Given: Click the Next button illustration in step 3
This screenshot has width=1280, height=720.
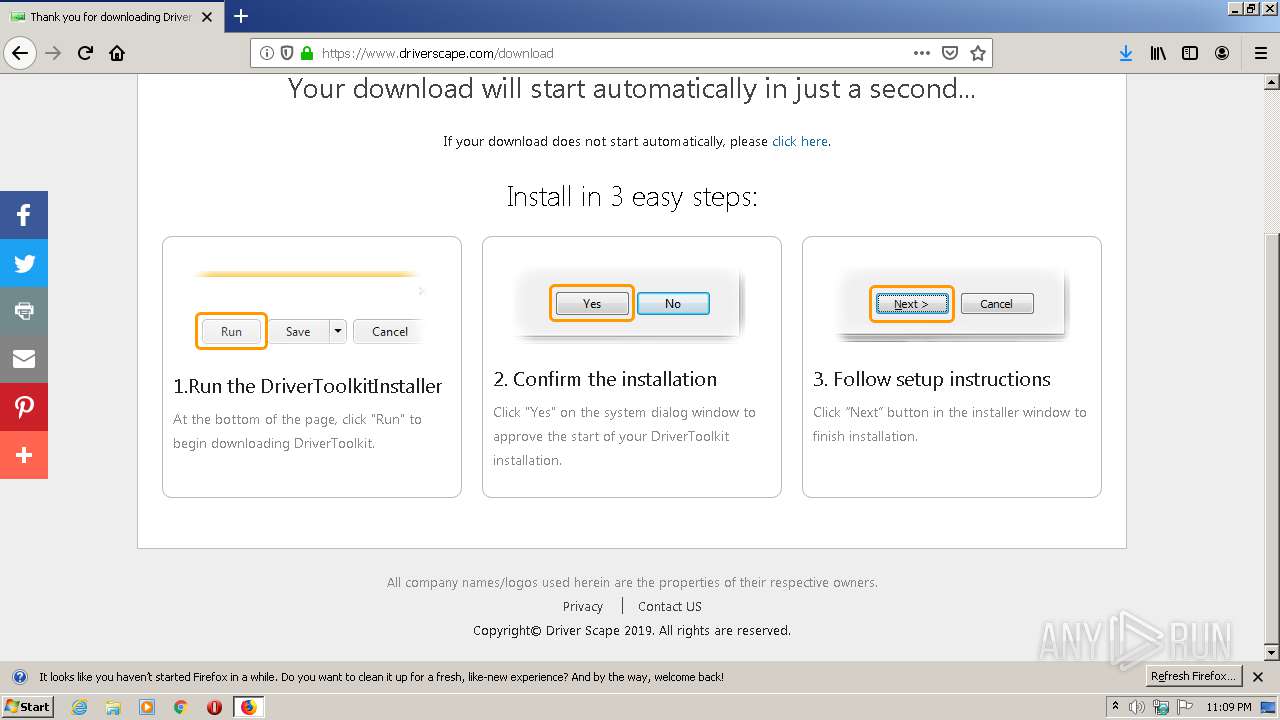Looking at the screenshot, I should pyautogui.click(x=911, y=304).
